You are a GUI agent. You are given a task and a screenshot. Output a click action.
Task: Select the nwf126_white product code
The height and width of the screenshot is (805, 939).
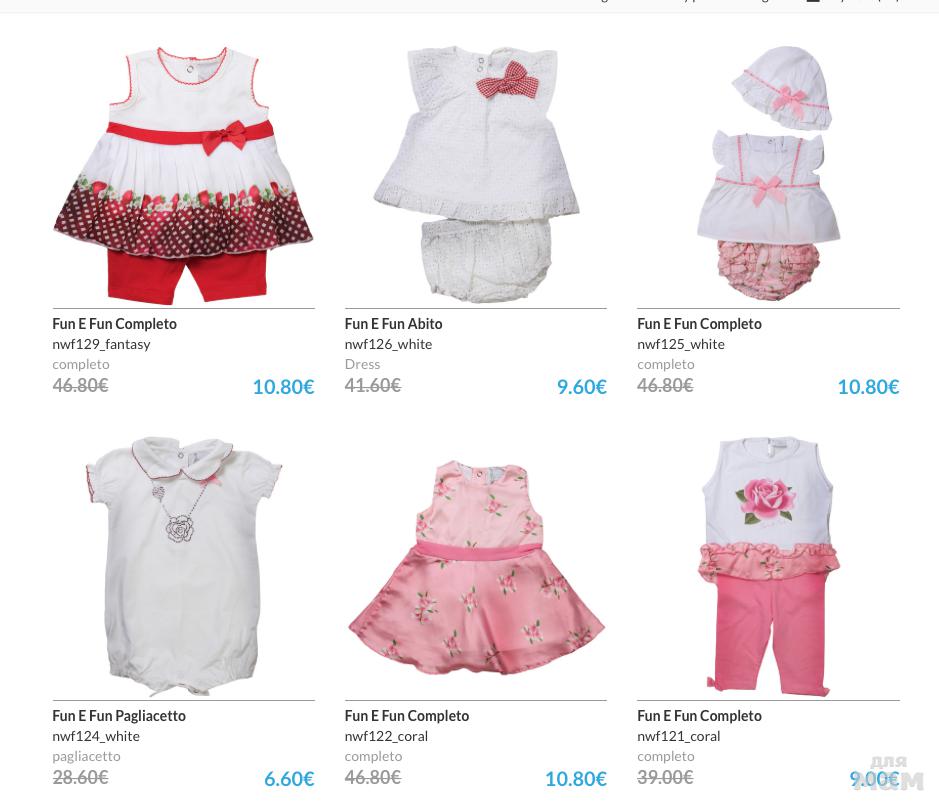click(x=388, y=344)
